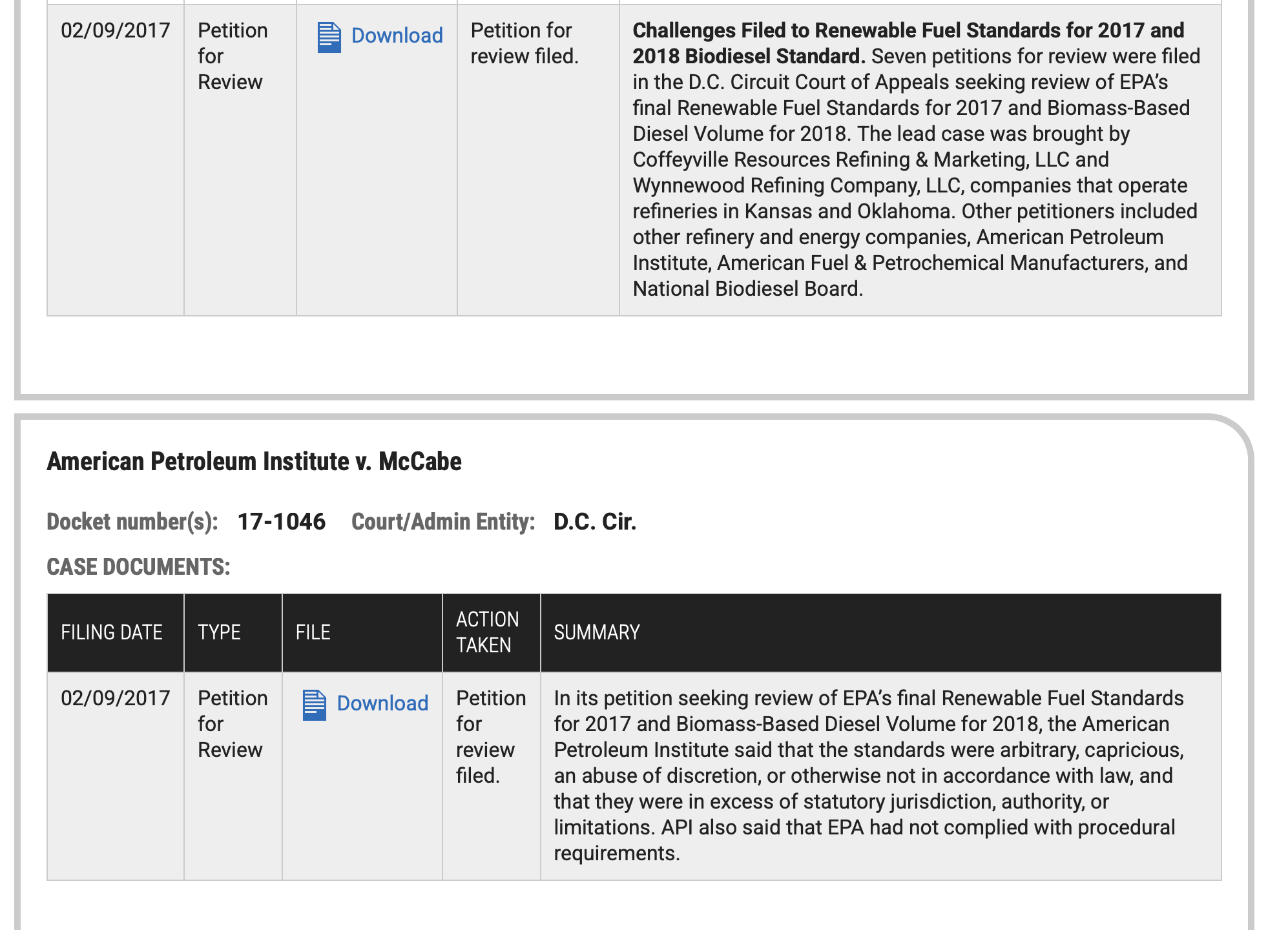1288x930 pixels.
Task: Click the 02/09/2017 date in the McCabe table
Action: [115, 698]
